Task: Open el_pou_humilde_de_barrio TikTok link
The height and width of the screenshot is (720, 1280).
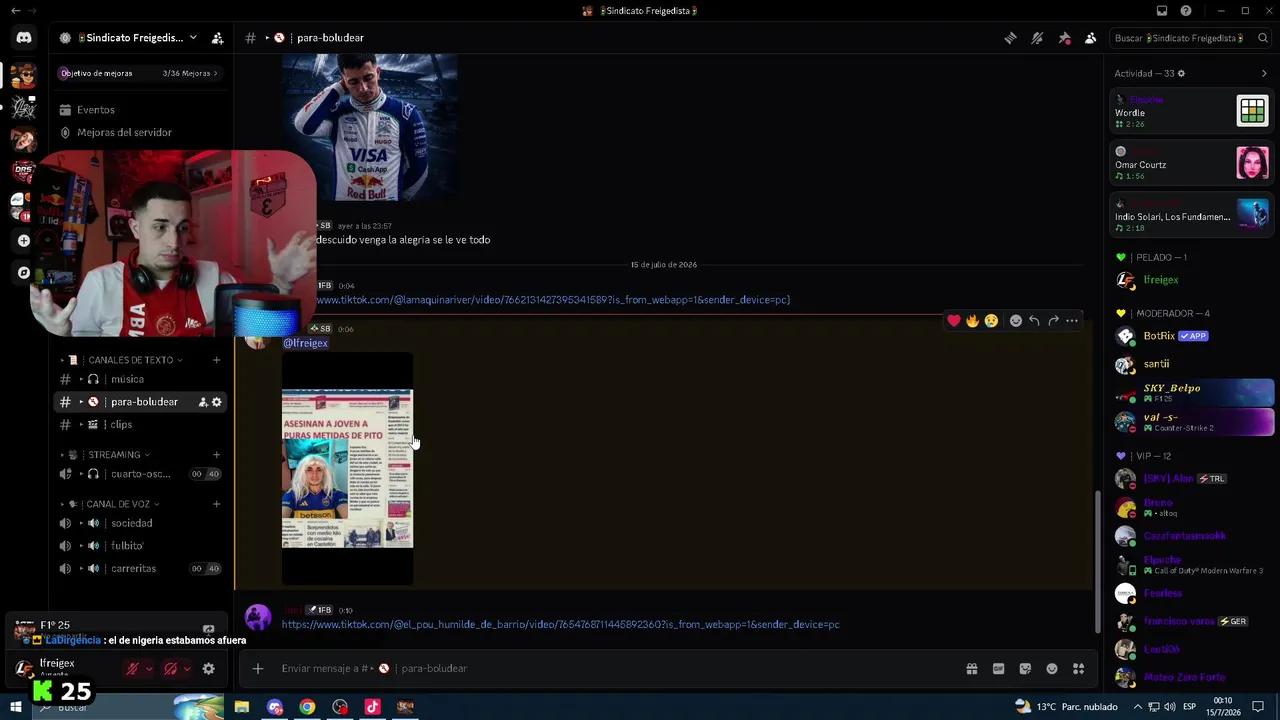Action: click(561, 624)
